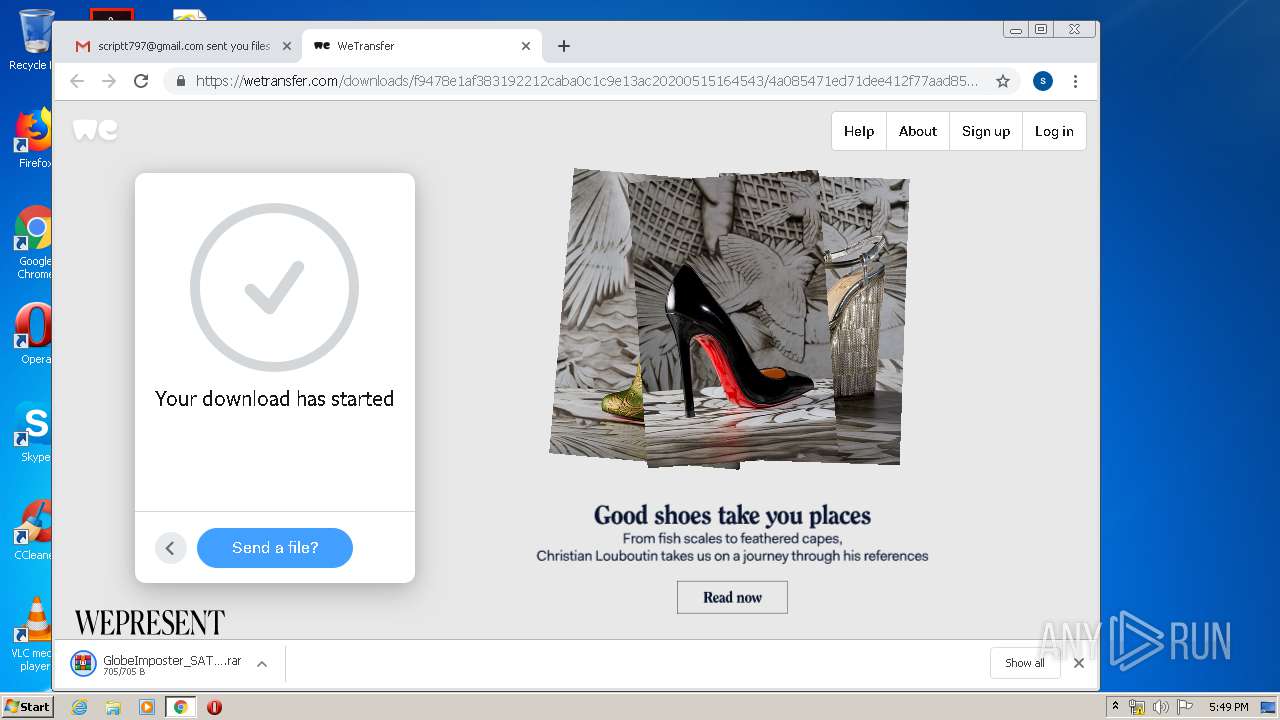Click the network tray icon
Screen dimensions: 1280x720
click(1137, 707)
